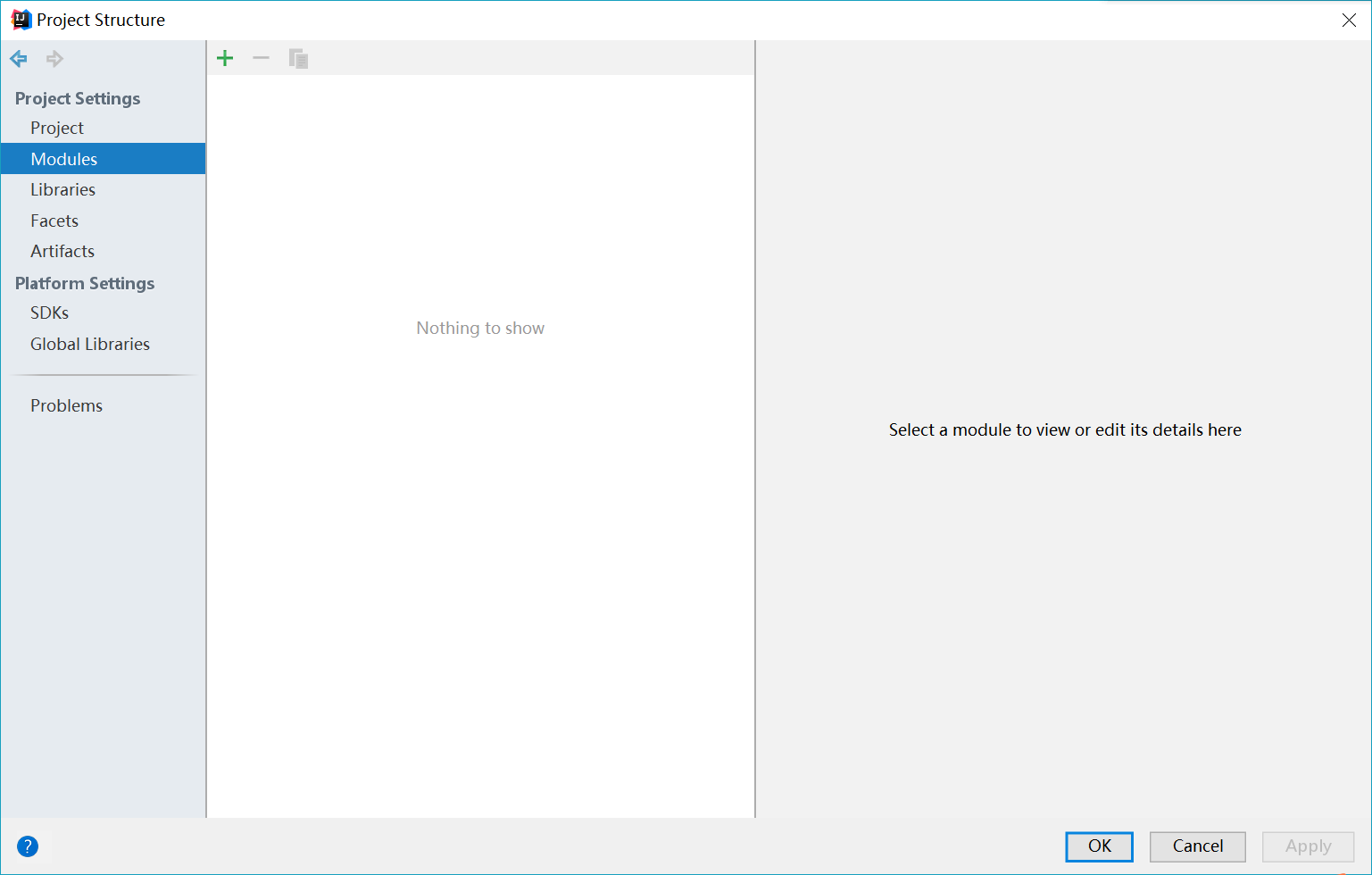
Task: Open the Global Libraries page
Action: coord(103,344)
